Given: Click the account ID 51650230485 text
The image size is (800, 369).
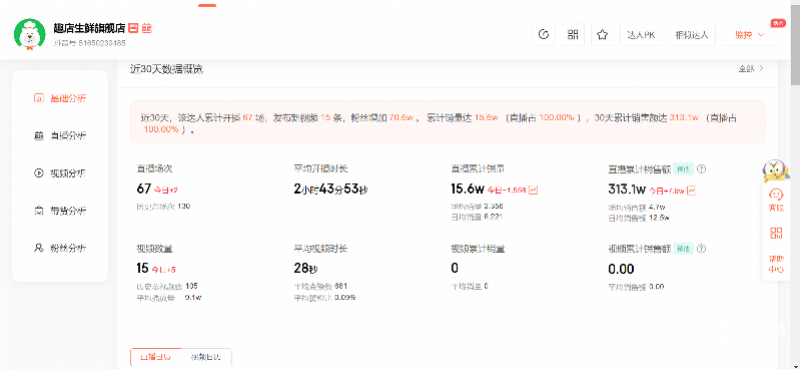Looking at the screenshot, I should [x=102, y=43].
